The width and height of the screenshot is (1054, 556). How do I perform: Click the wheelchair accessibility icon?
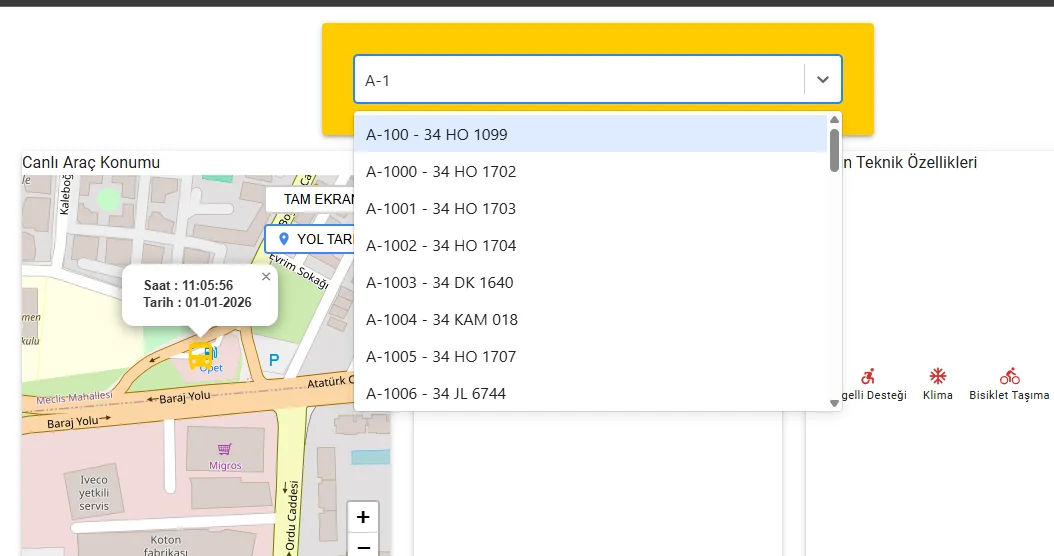click(x=868, y=376)
